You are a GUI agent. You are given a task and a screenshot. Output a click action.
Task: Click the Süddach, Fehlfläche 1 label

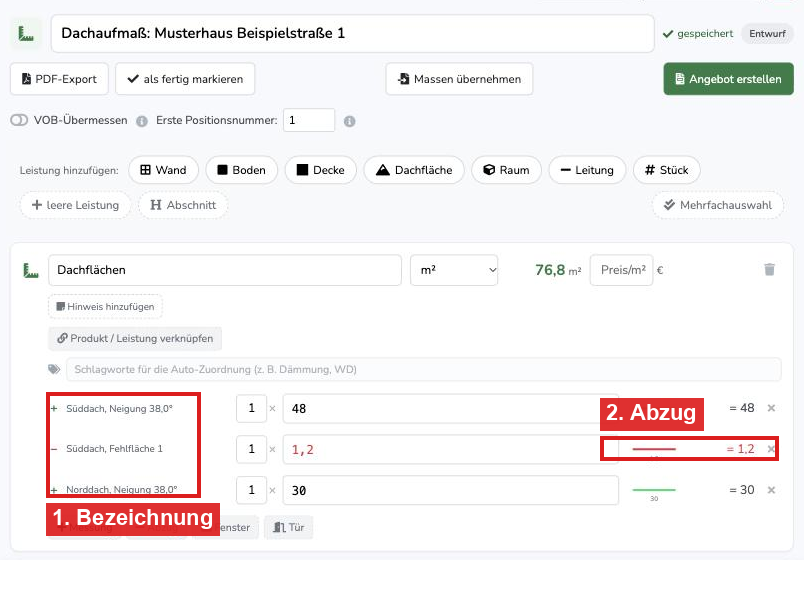[x=114, y=449]
